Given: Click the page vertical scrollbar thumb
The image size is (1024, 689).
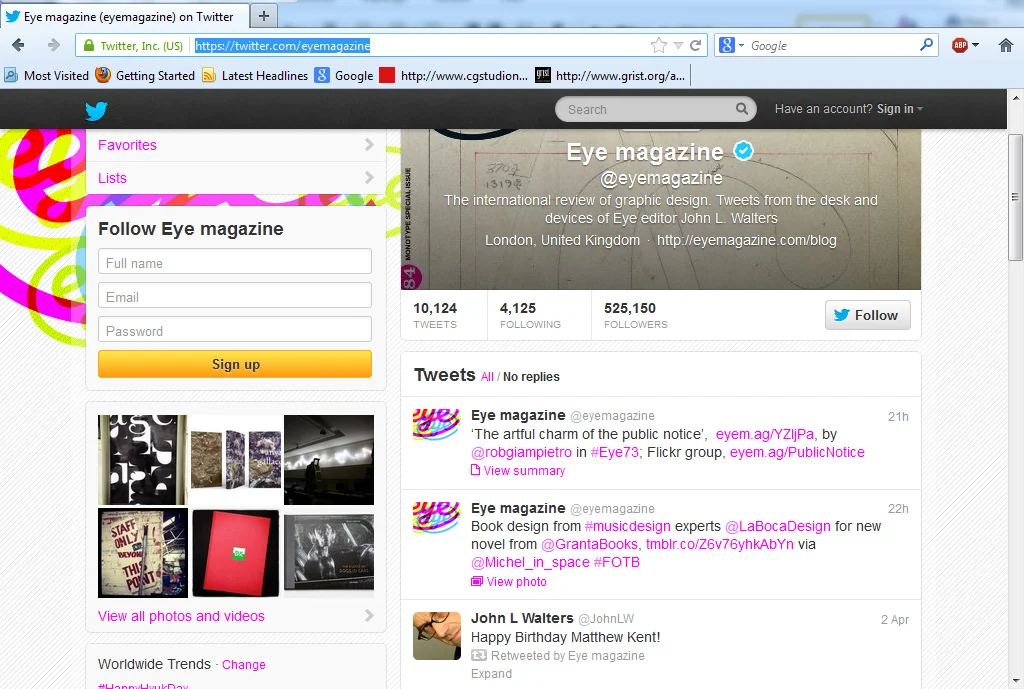Looking at the screenshot, I should (x=1015, y=197).
